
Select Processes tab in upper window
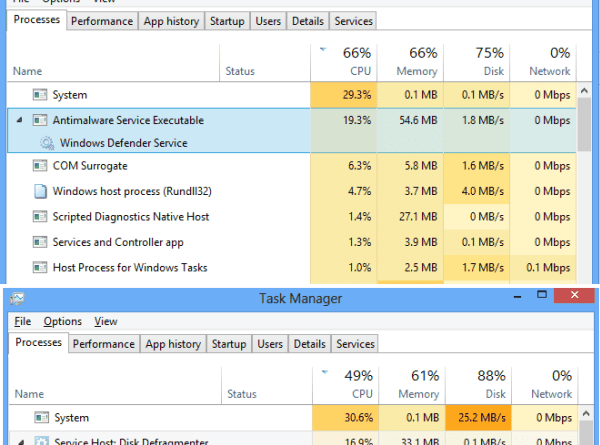pyautogui.click(x=37, y=20)
